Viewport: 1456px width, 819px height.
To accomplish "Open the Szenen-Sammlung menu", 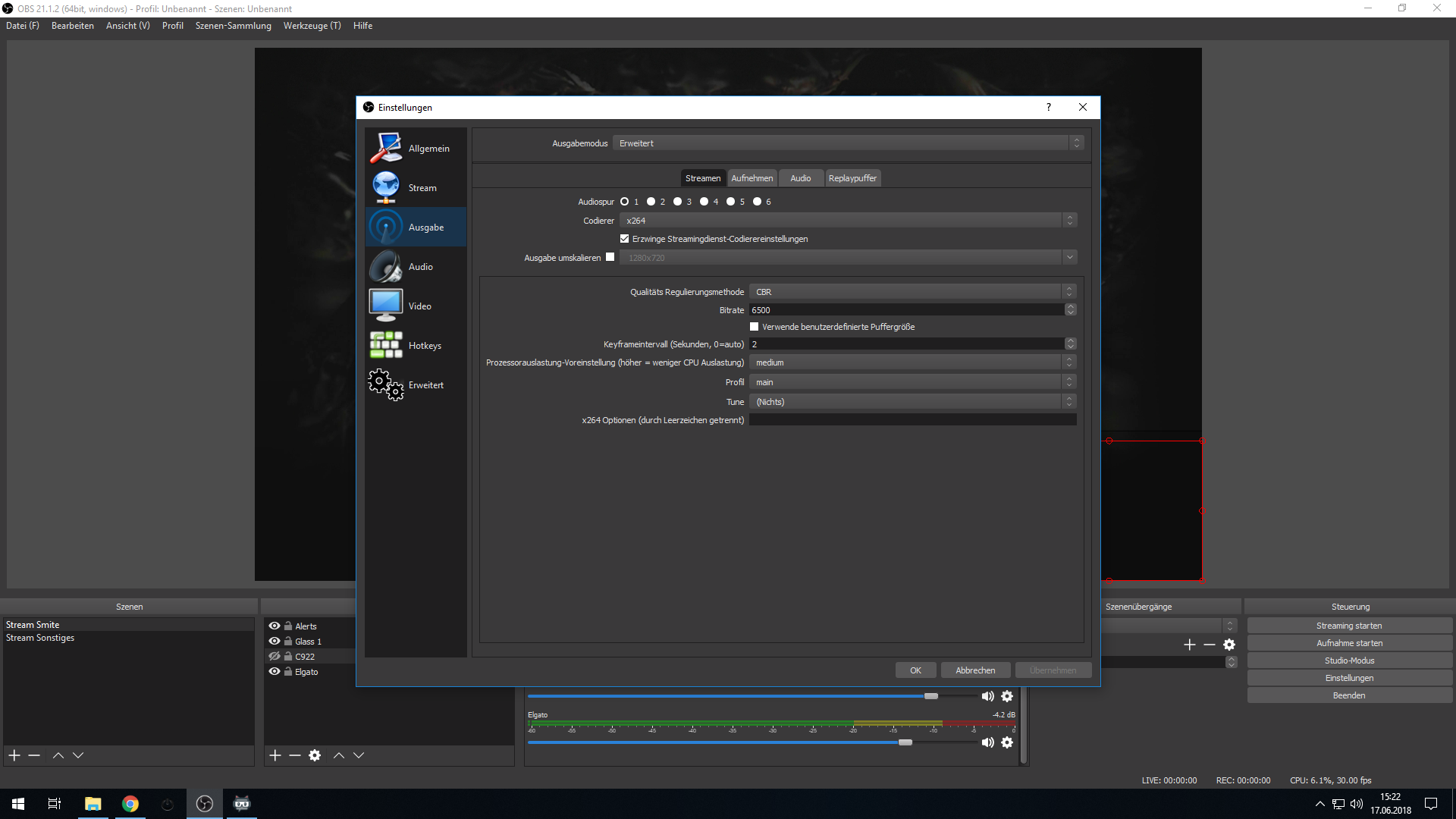I will coord(233,26).
